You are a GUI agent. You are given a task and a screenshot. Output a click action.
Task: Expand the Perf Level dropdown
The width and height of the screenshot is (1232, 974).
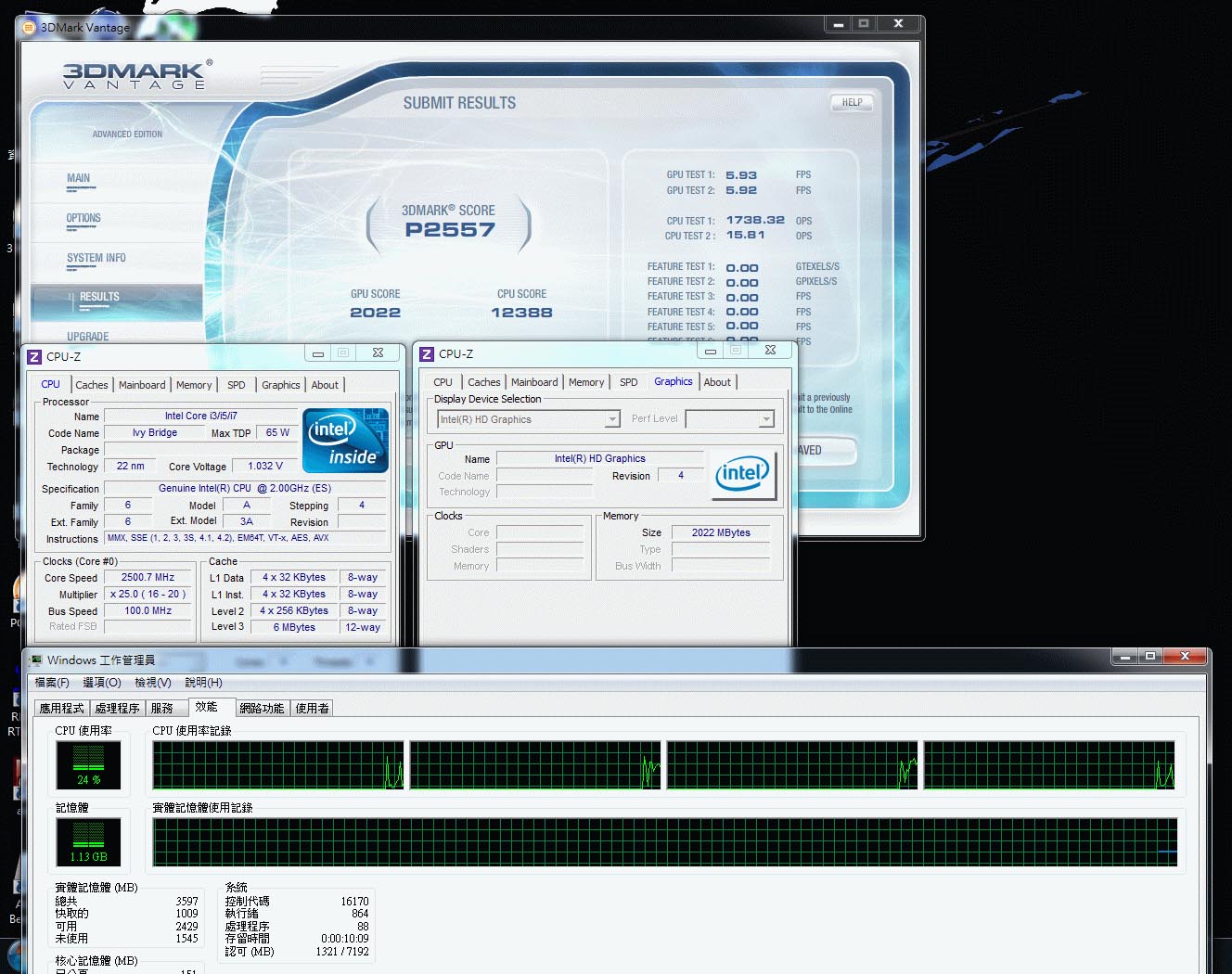click(766, 419)
